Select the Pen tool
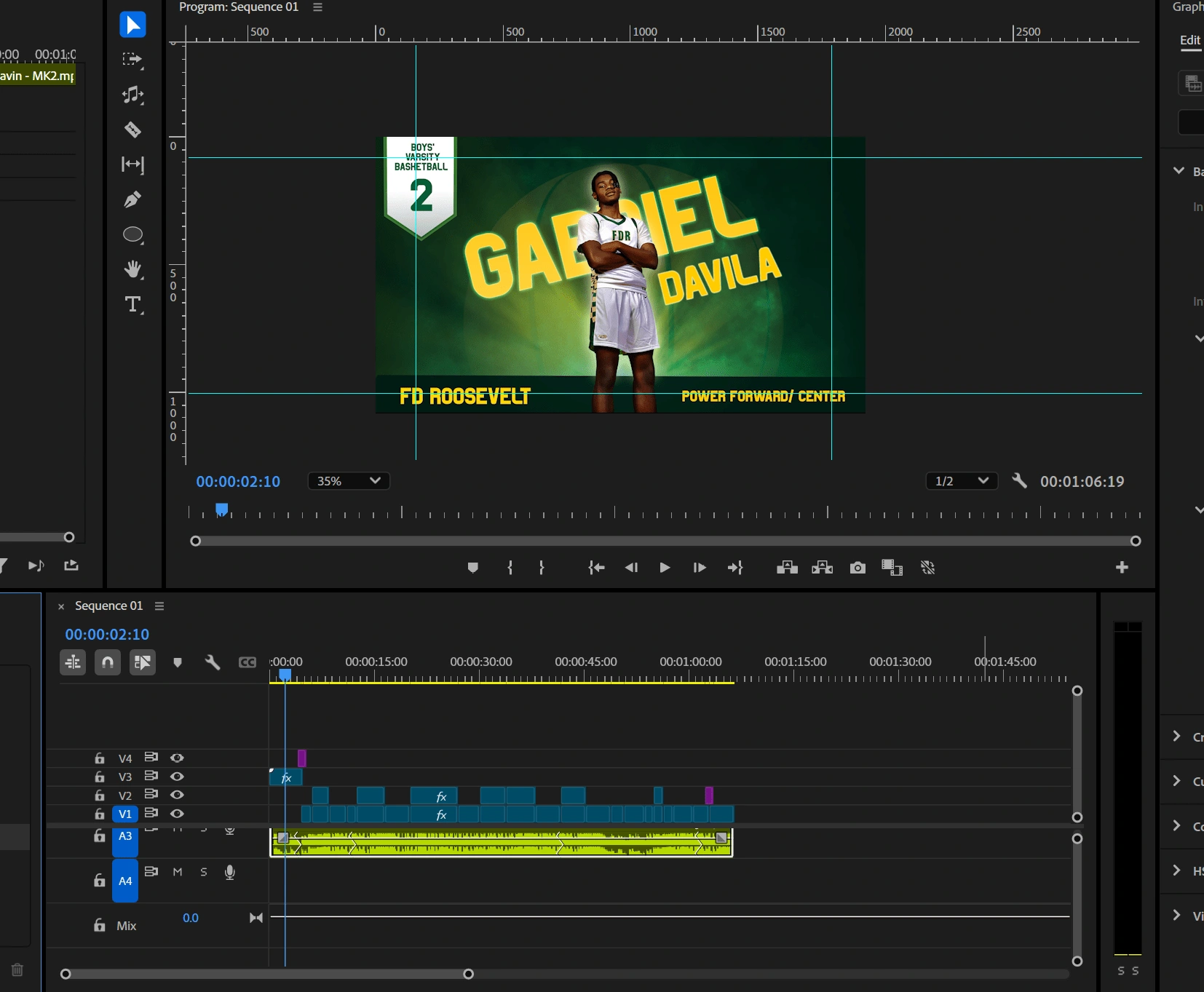 (x=132, y=199)
